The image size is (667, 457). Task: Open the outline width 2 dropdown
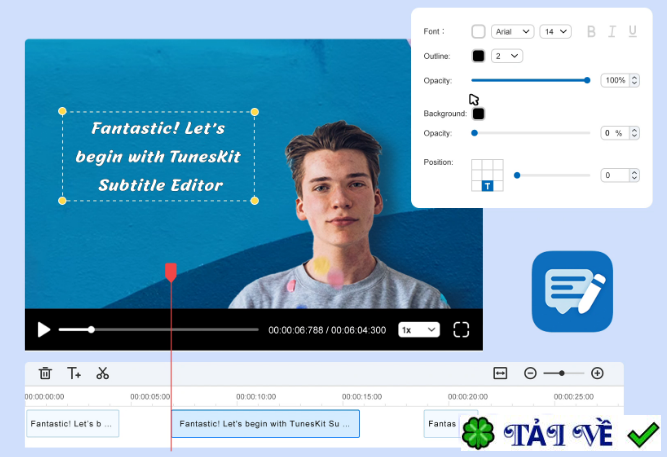pos(507,56)
